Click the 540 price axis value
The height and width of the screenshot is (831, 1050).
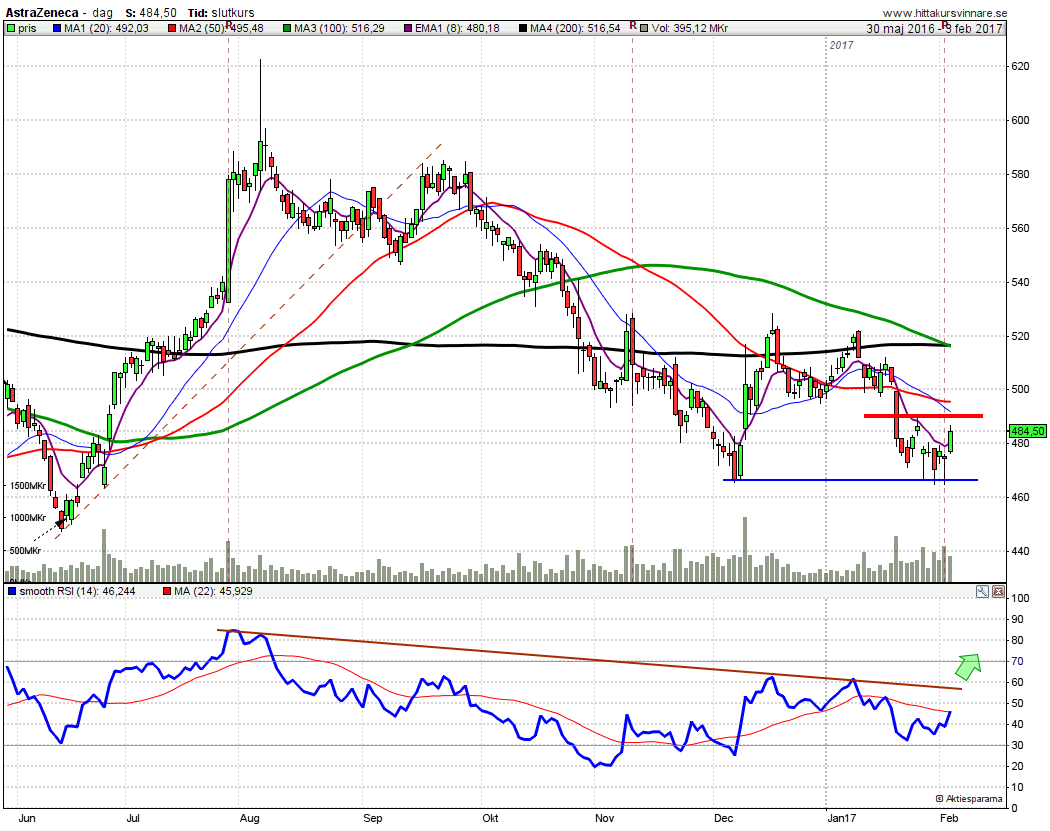click(1020, 282)
